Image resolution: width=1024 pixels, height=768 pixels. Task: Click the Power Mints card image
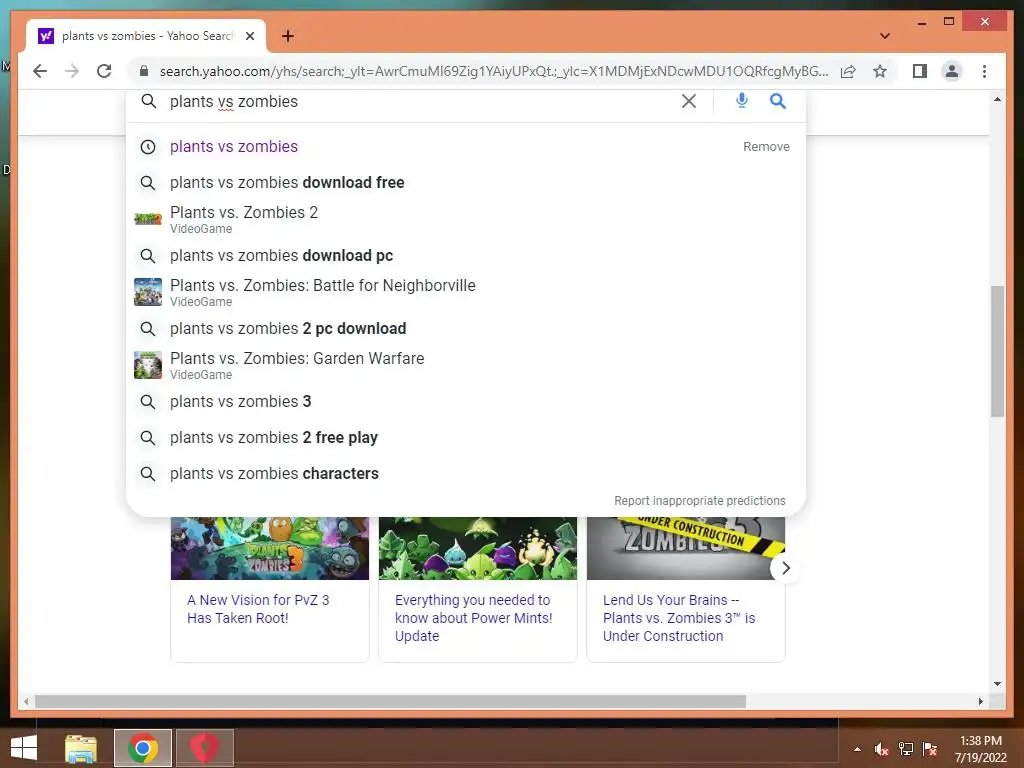[478, 548]
